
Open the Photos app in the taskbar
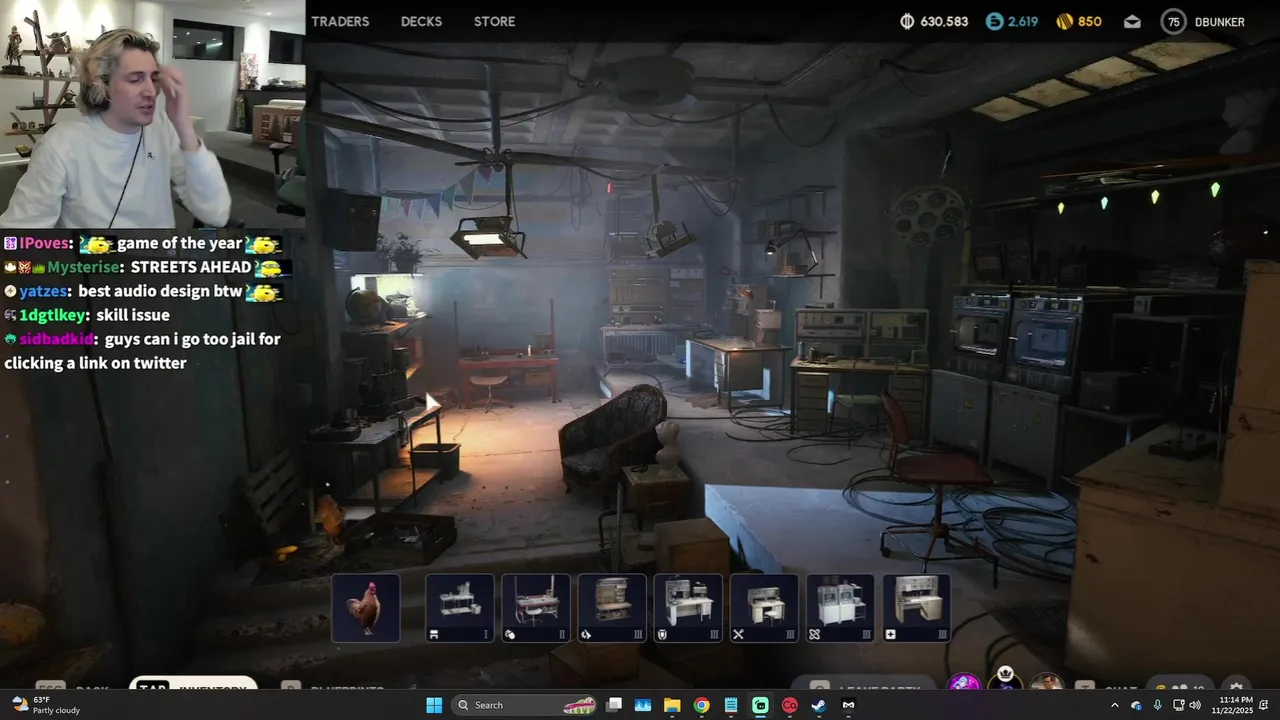(x=643, y=705)
